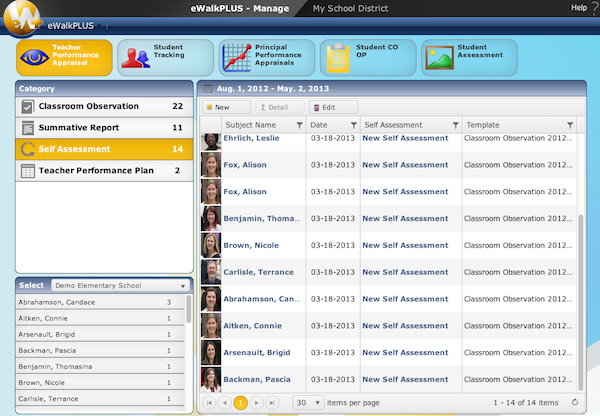Open the eWalkPLUS menu arrow
This screenshot has width=600, height=416.
tap(99, 26)
